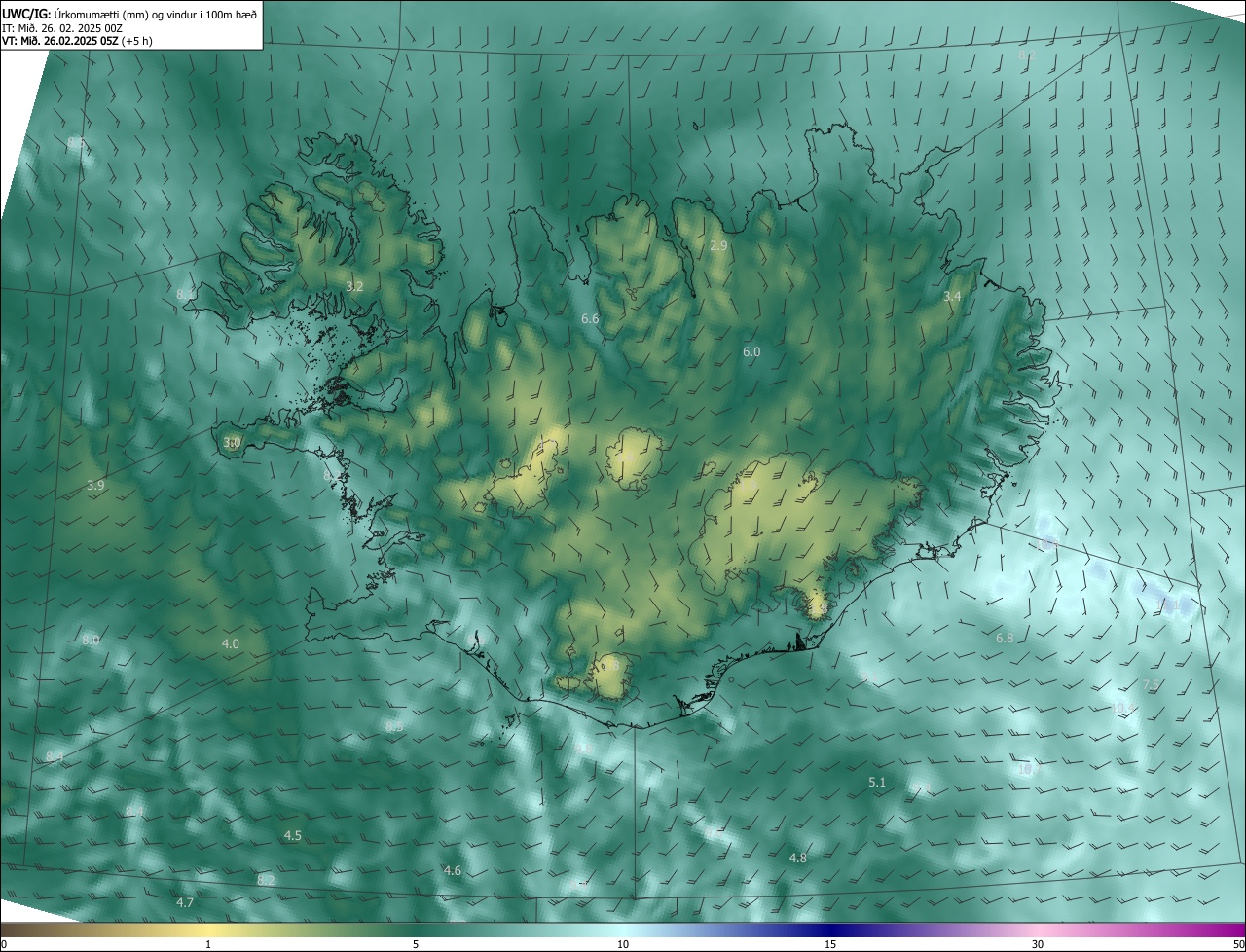The image size is (1246, 952).
Task: Click the yellow section of the color bar
Action: tap(209, 931)
